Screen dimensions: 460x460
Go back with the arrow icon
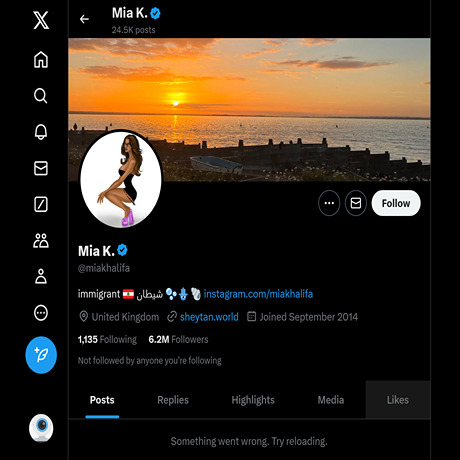tap(84, 19)
